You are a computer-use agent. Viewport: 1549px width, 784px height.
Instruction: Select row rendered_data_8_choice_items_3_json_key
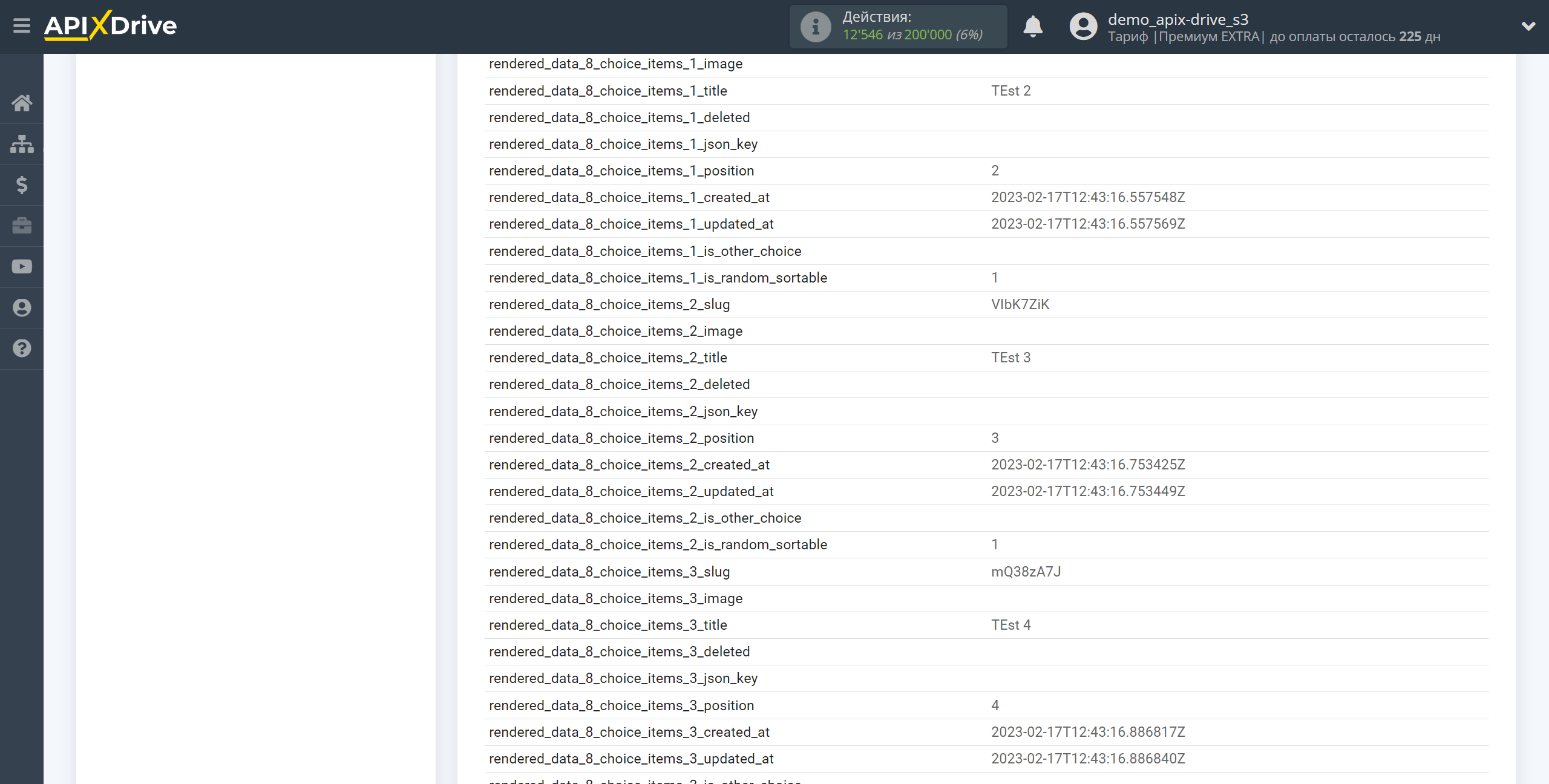(986, 678)
